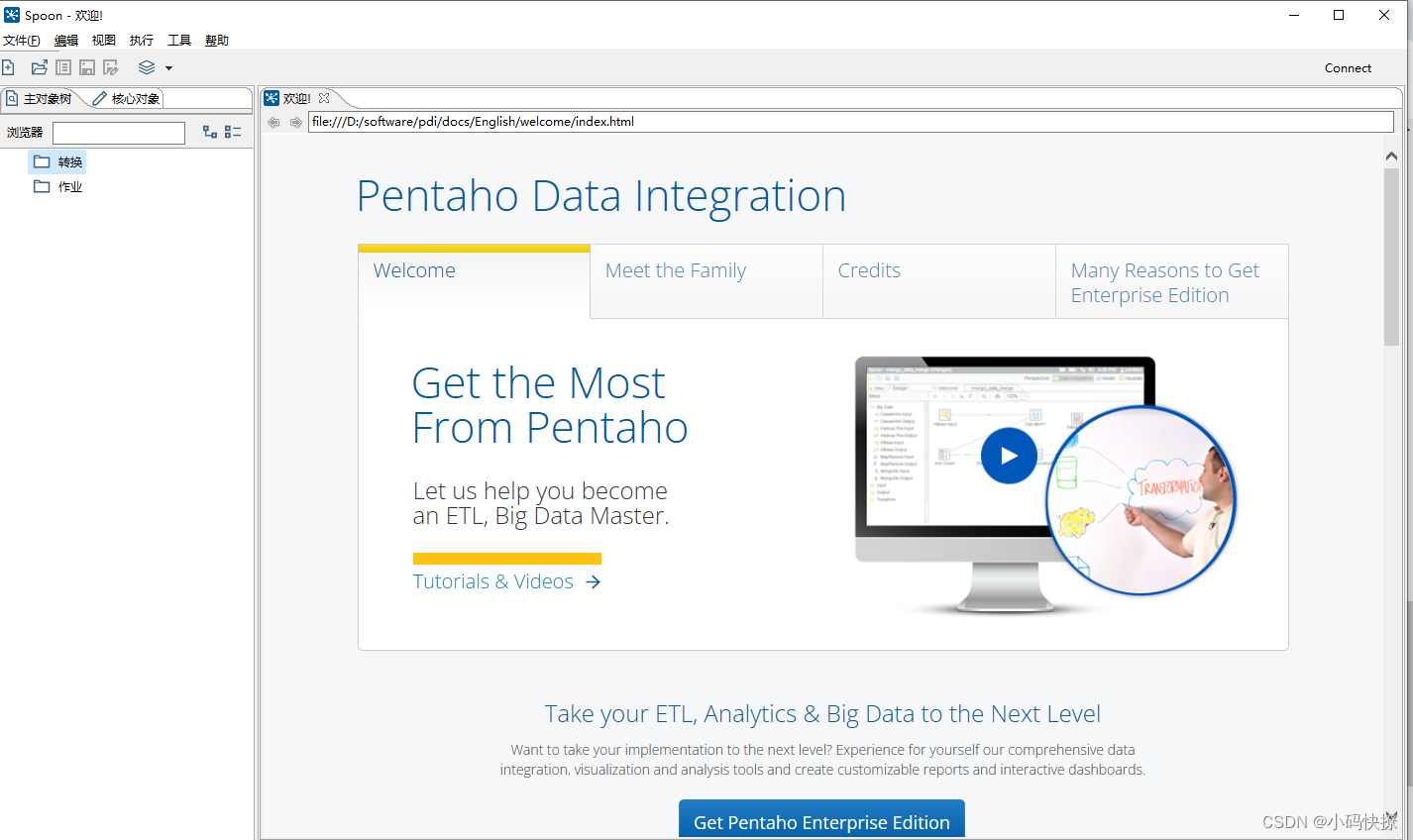
Task: Click 'Take your ETL, Analytics & Big Data' heading
Action: [822, 714]
